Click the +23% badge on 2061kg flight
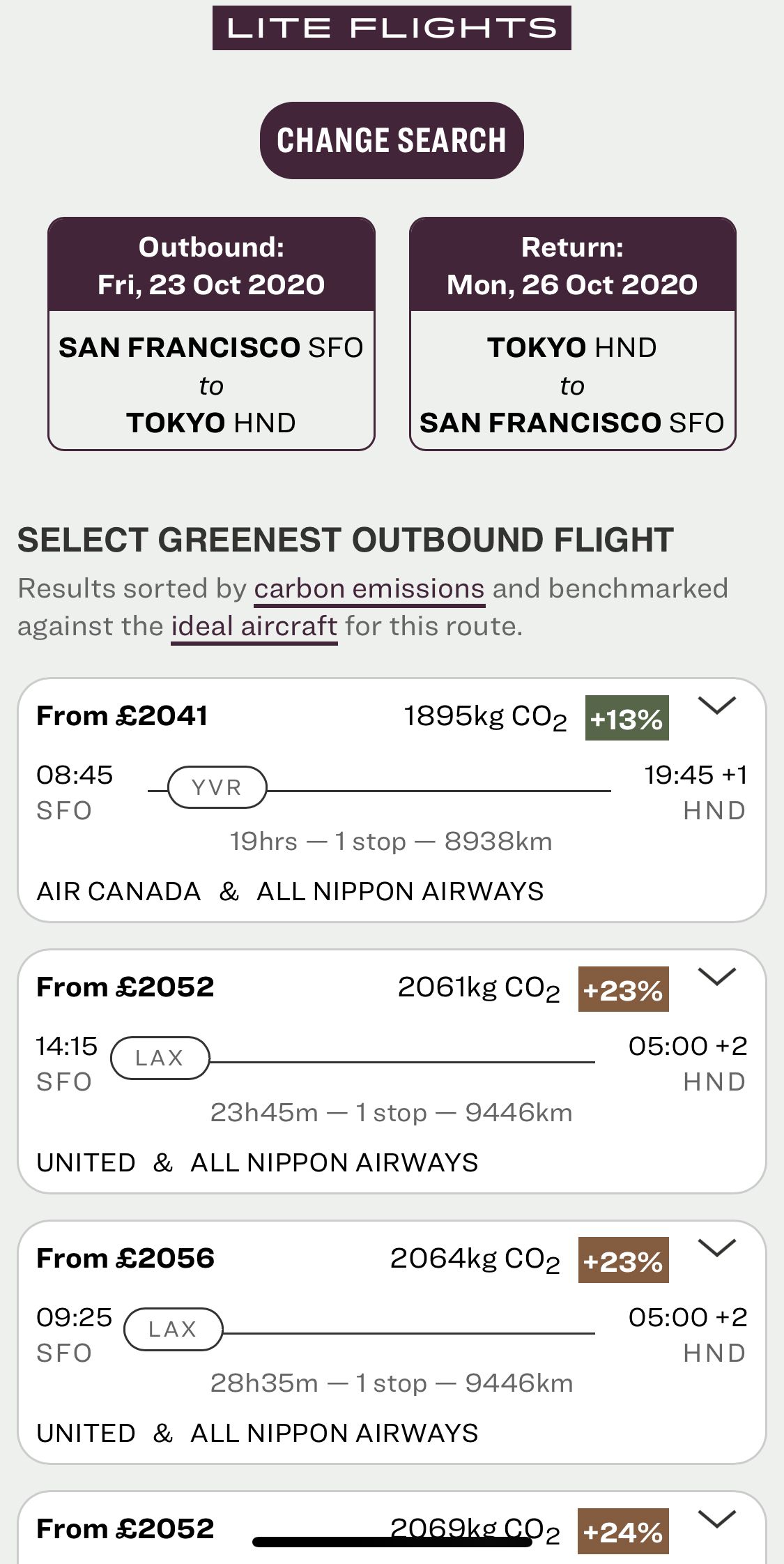The height and width of the screenshot is (1564, 784). tap(623, 989)
